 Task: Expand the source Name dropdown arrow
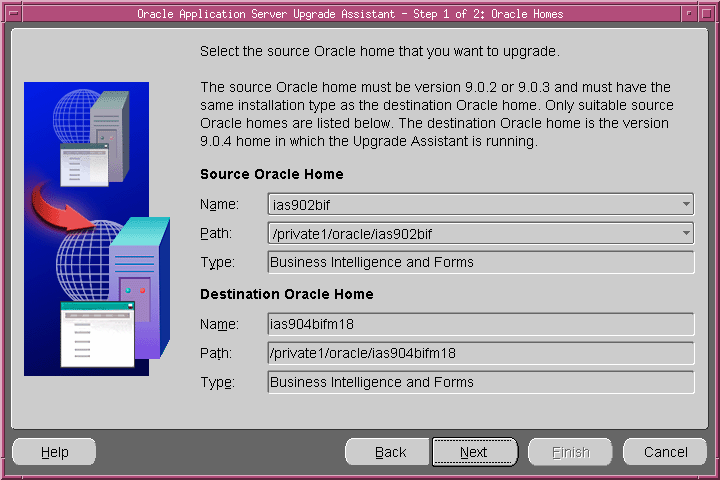[x=686, y=204]
